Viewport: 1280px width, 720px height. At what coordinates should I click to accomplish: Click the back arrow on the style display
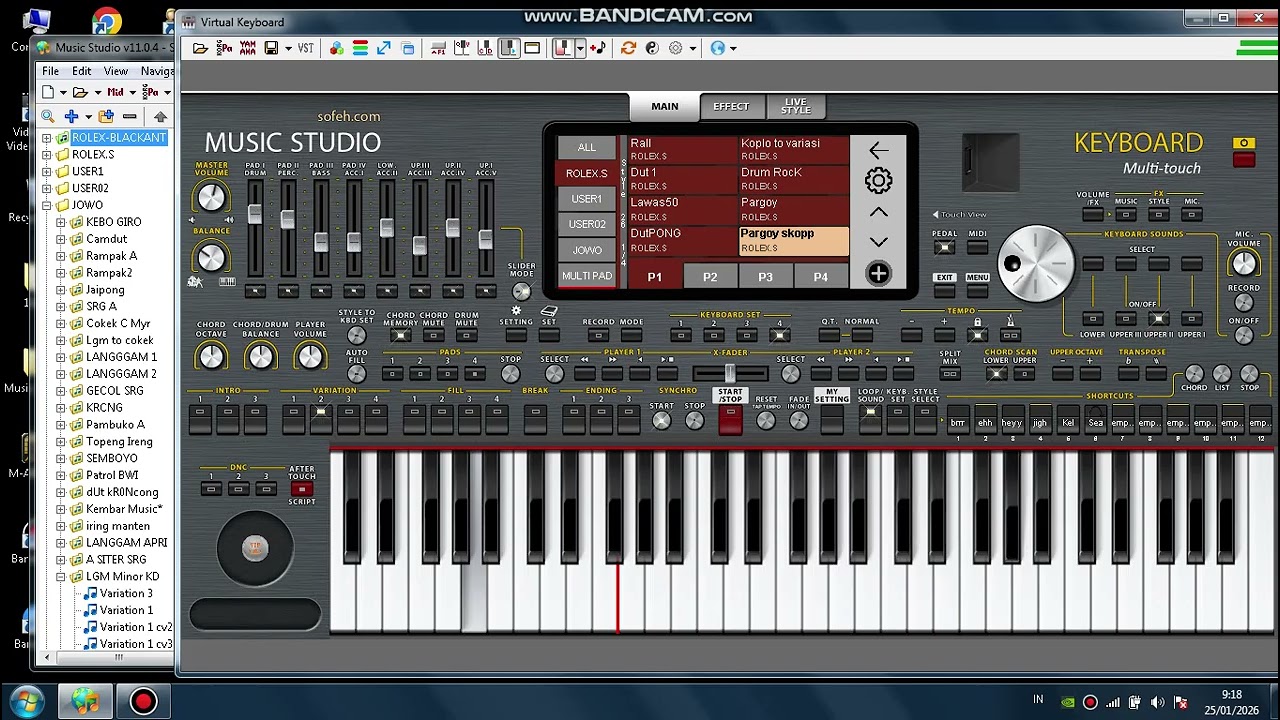point(878,151)
